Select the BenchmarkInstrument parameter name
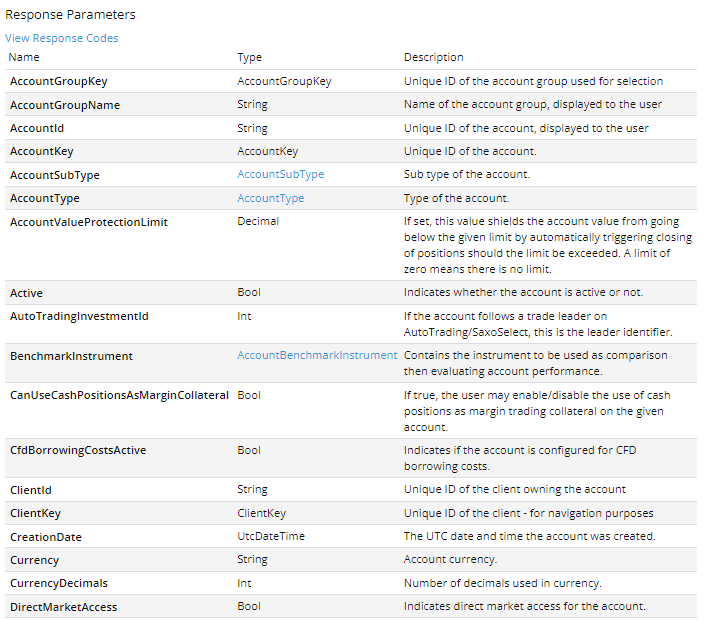 [71, 356]
